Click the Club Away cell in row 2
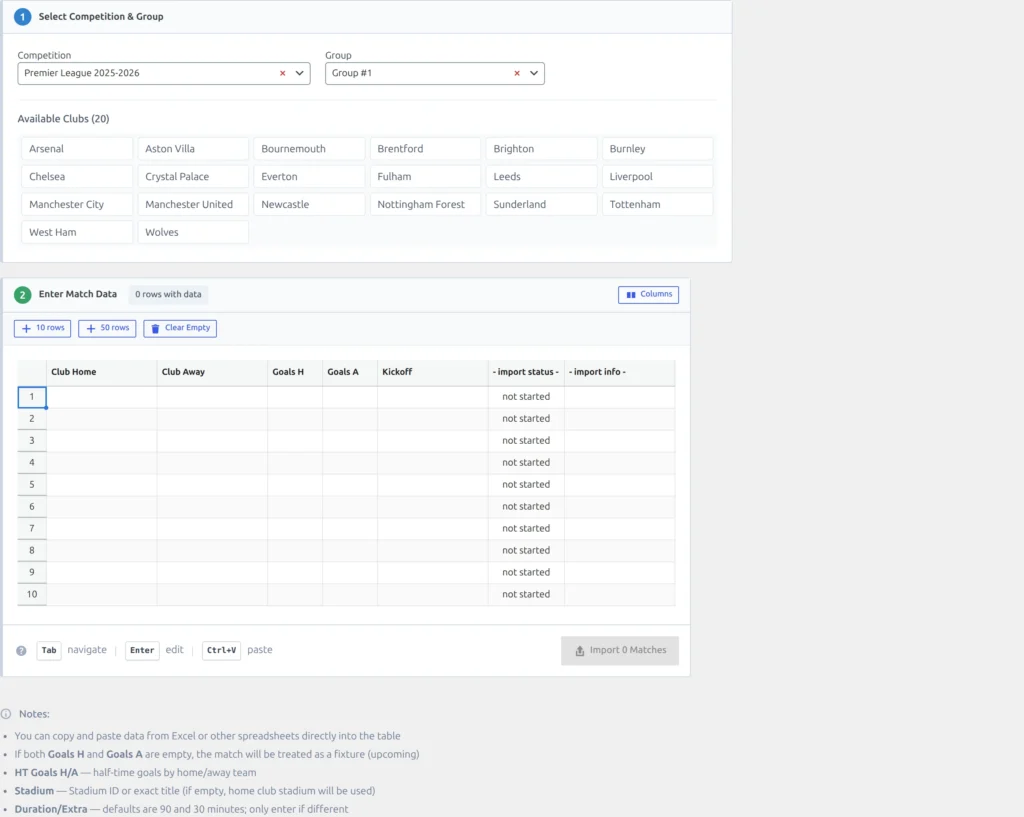 [x=212, y=419]
